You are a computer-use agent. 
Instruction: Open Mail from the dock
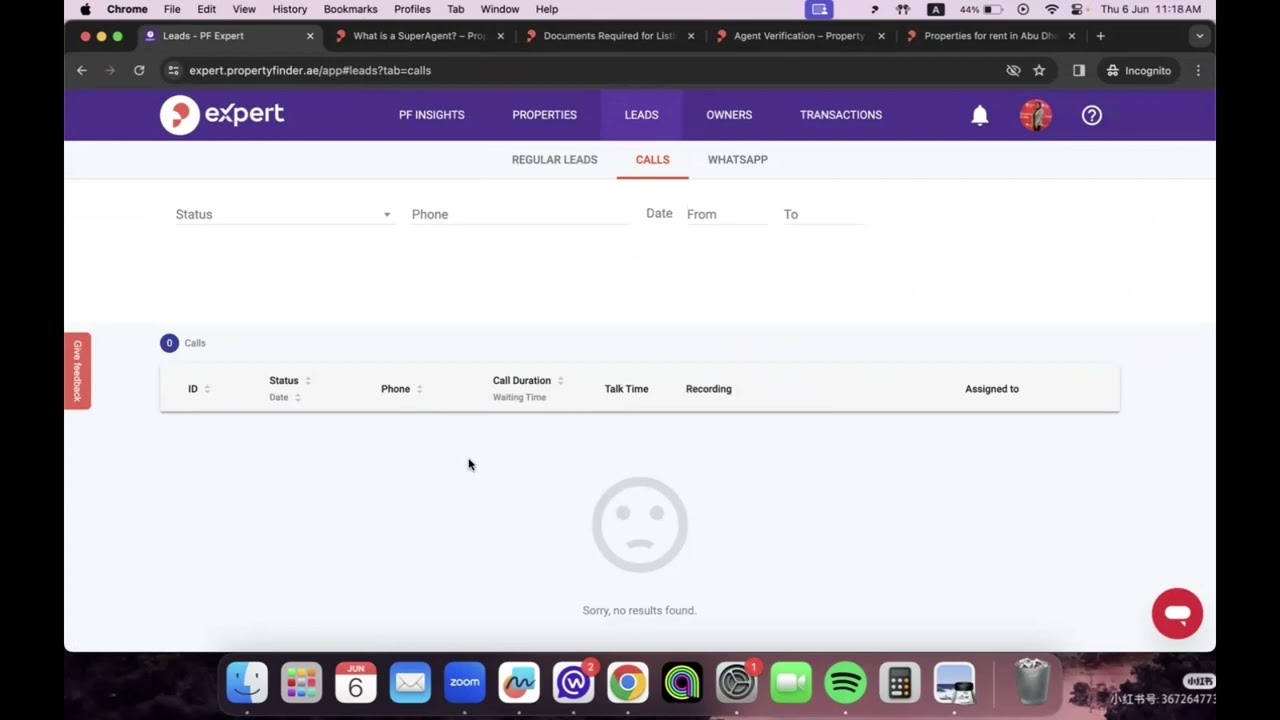(410, 683)
